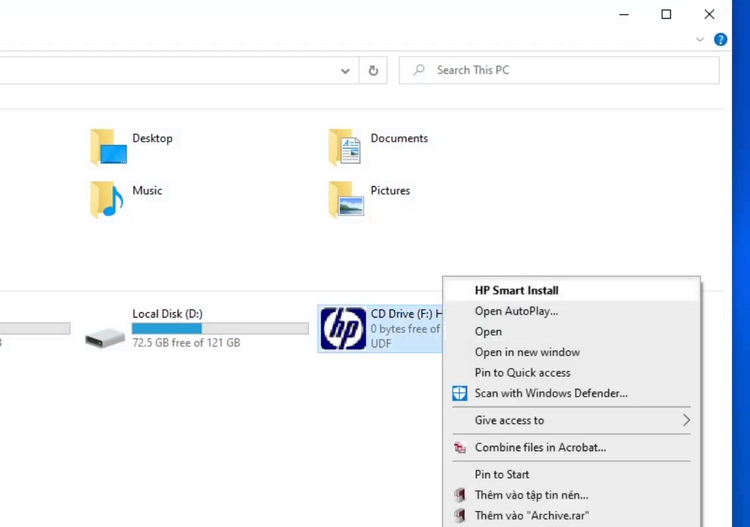Click the Windows Defender shield icon
This screenshot has height=527, width=750.
460,394
